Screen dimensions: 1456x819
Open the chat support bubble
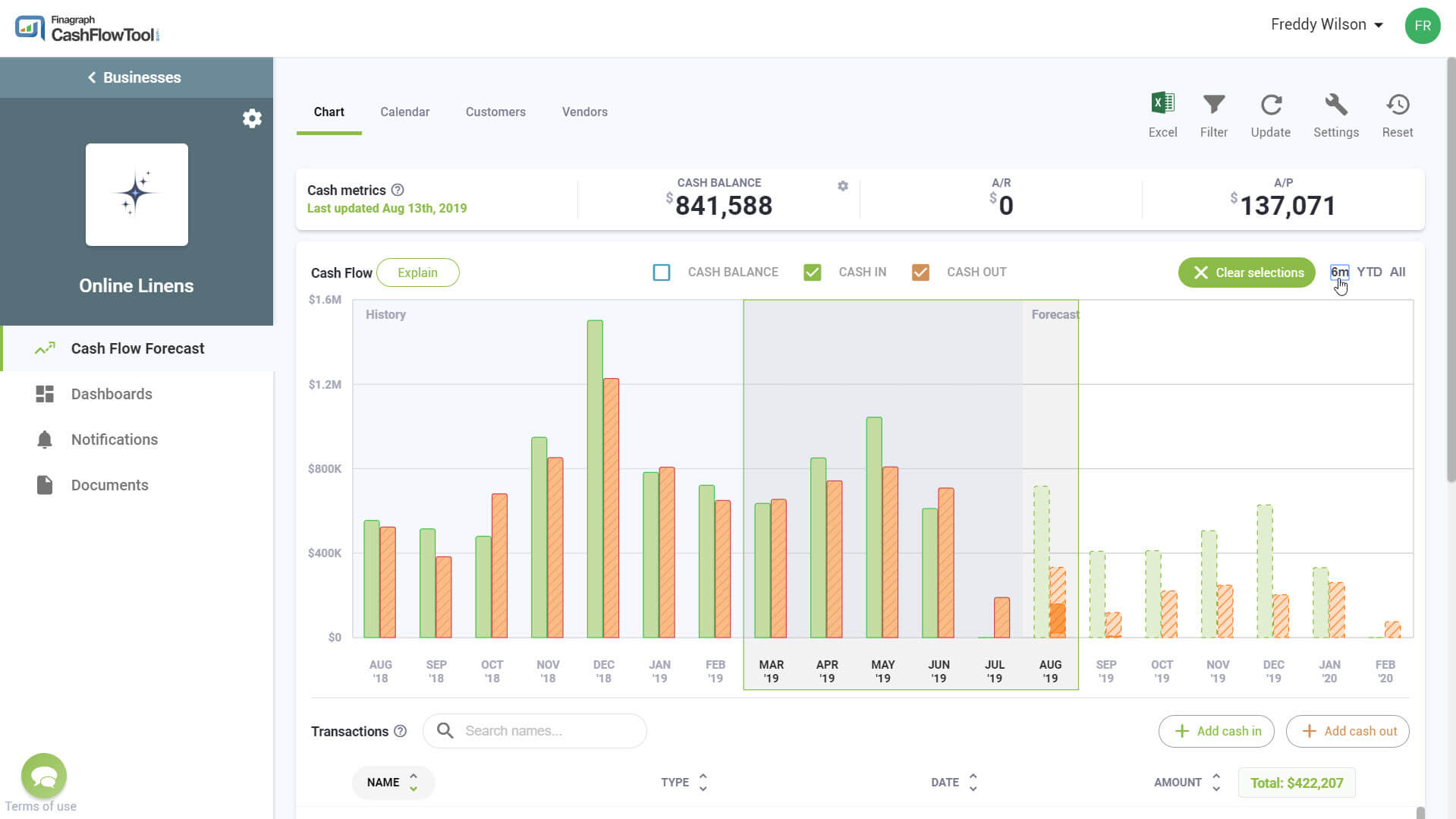pyautogui.click(x=44, y=776)
